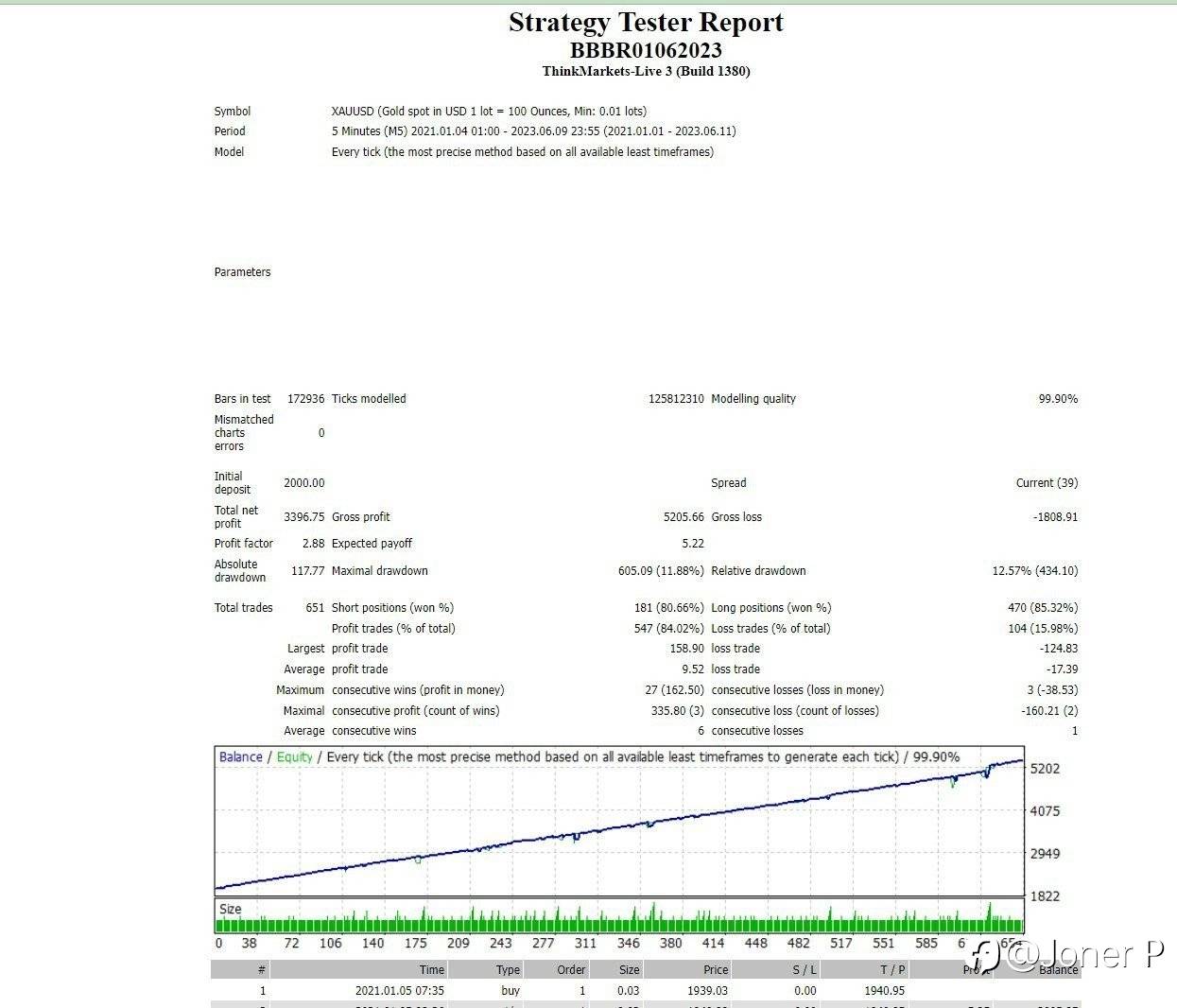Click the green Size volume histogram

619,921
